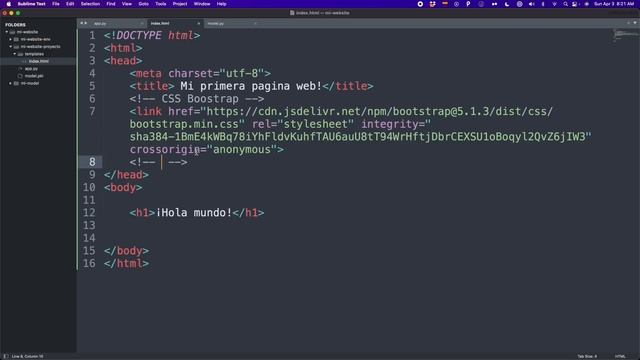Collapse the templates folder
Image resolution: width=640 pixels, height=360 pixels.
15,54
